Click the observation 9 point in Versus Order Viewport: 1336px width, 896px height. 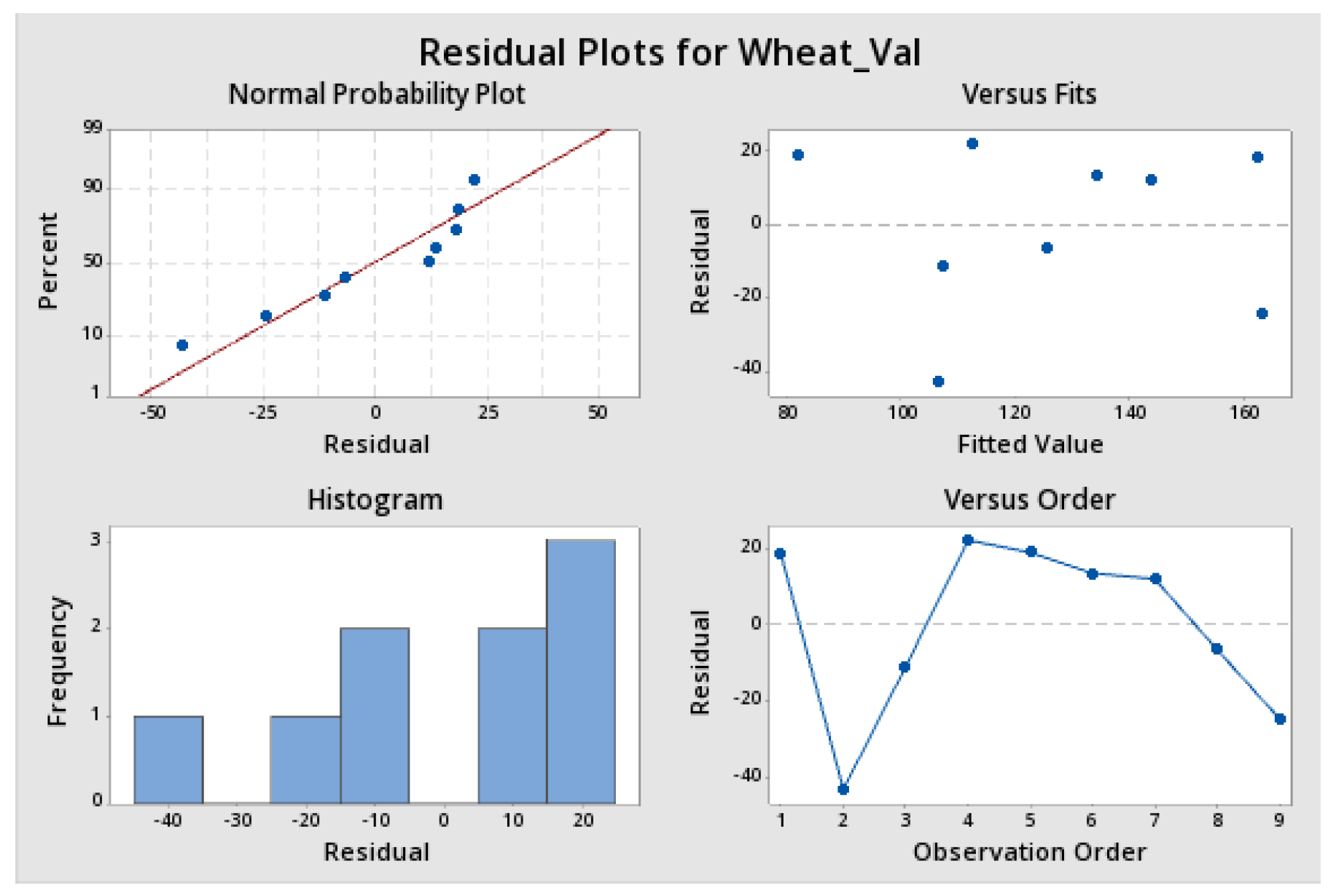click(1280, 719)
